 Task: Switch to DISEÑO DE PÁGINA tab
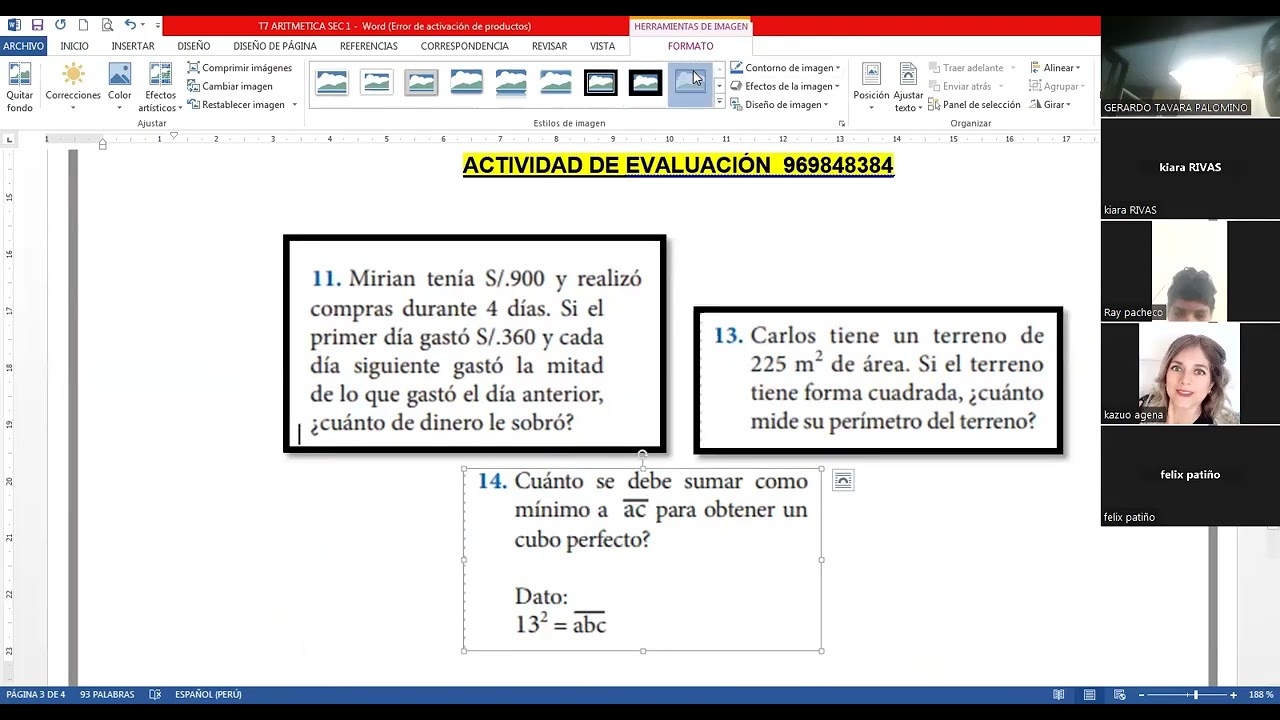pos(275,46)
